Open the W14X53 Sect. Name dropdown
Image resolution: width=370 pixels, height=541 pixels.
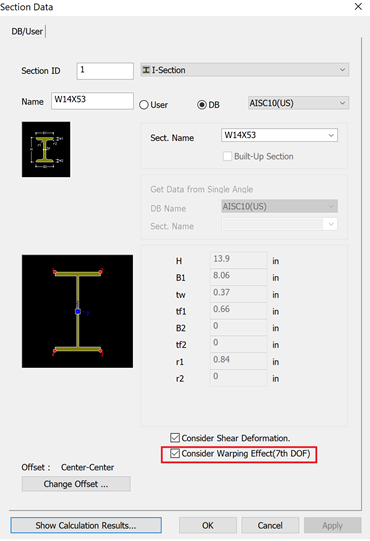[279, 135]
